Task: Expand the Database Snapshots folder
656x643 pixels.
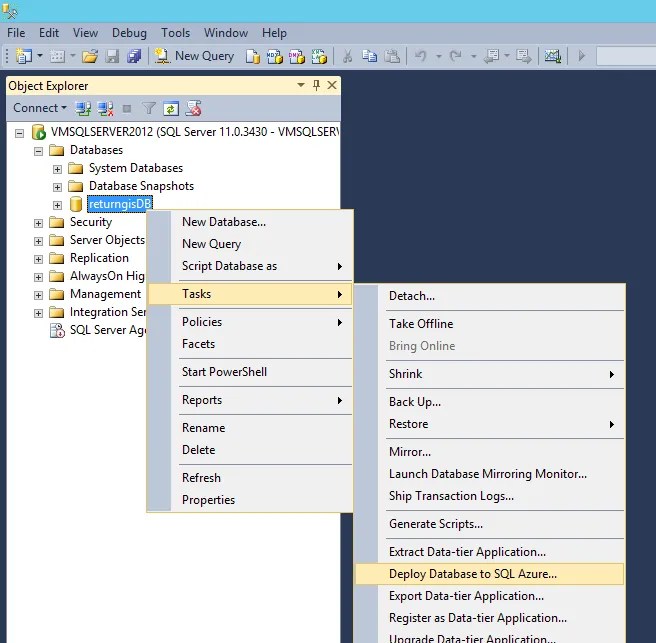Action: click(57, 187)
